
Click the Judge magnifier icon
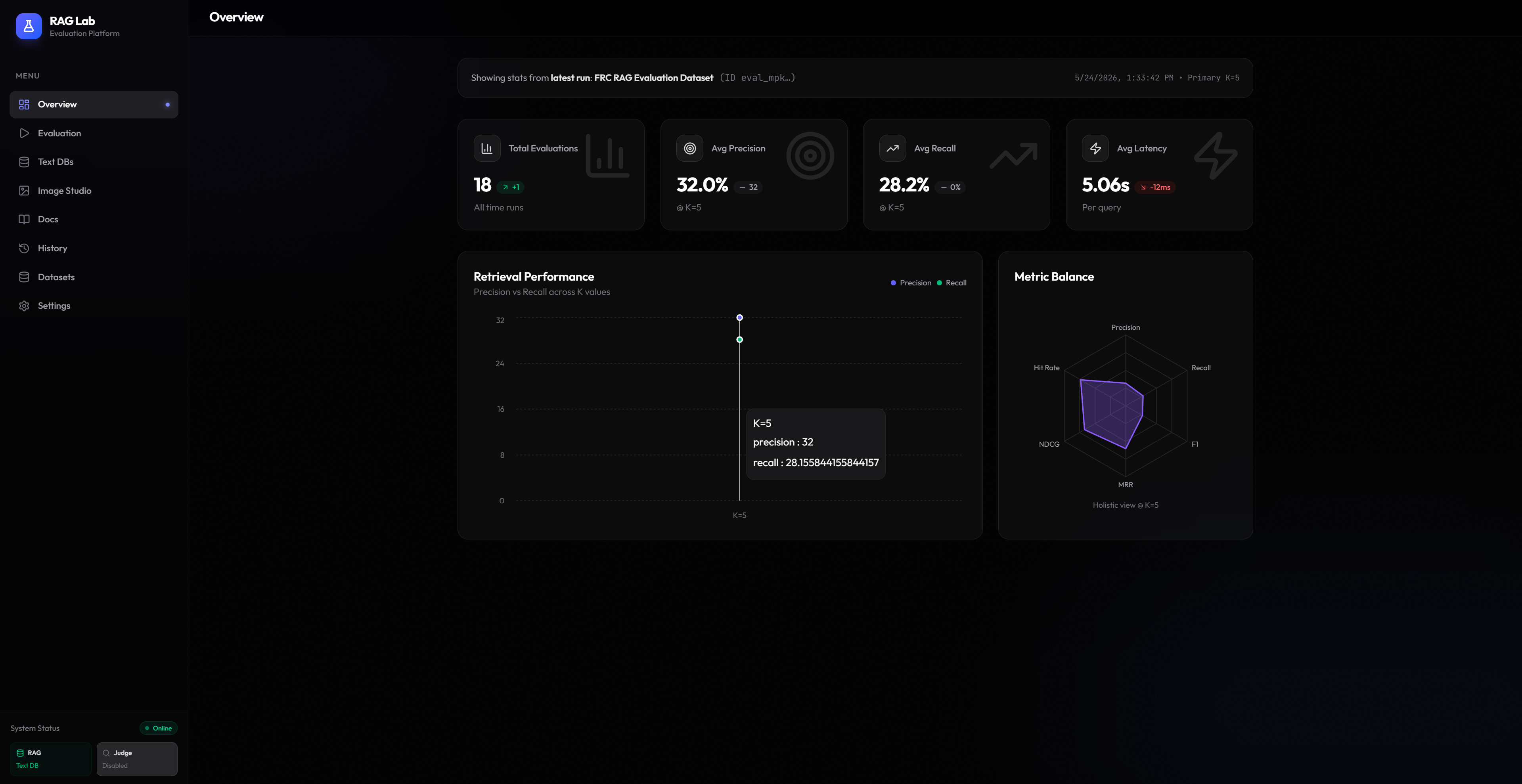(106, 753)
